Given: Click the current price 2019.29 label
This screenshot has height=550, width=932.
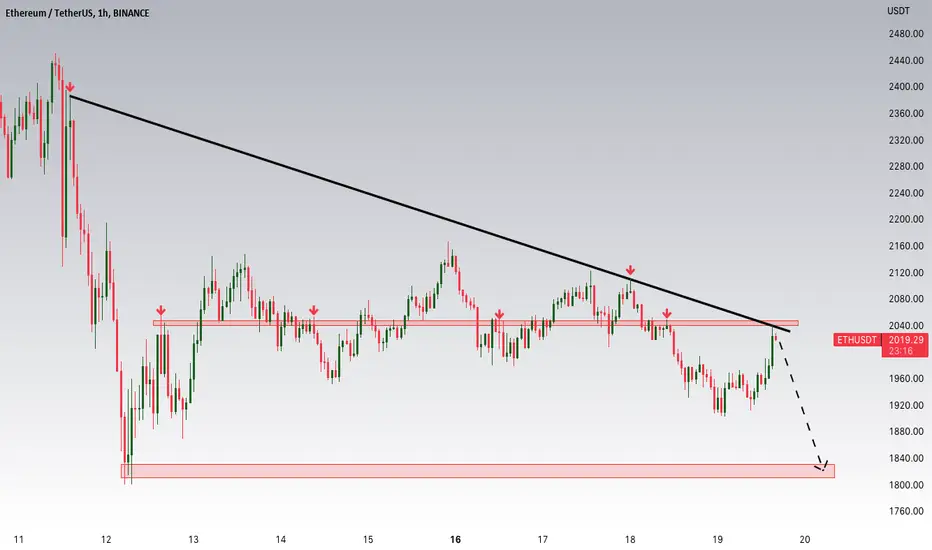Looking at the screenshot, I should (906, 340).
